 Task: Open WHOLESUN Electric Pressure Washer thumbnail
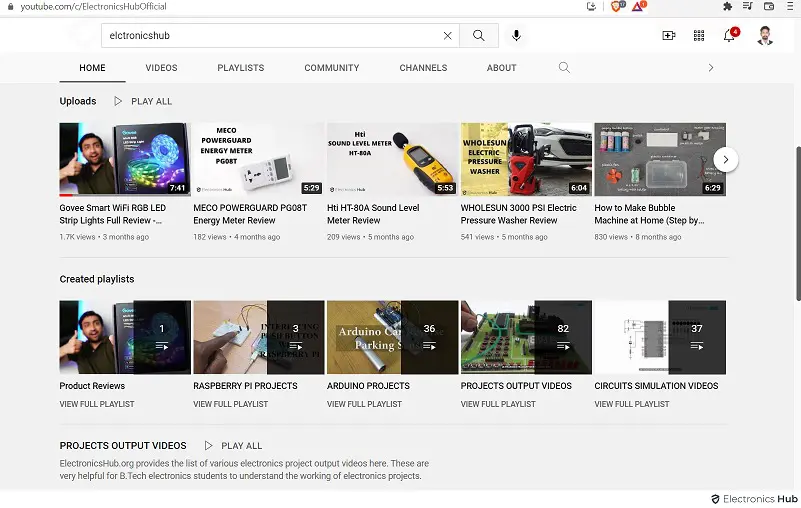(x=526, y=159)
